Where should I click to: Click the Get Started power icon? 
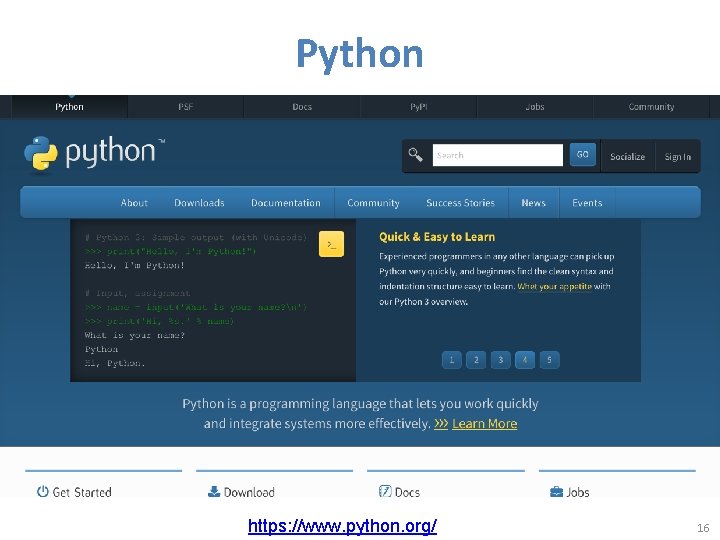tap(43, 491)
